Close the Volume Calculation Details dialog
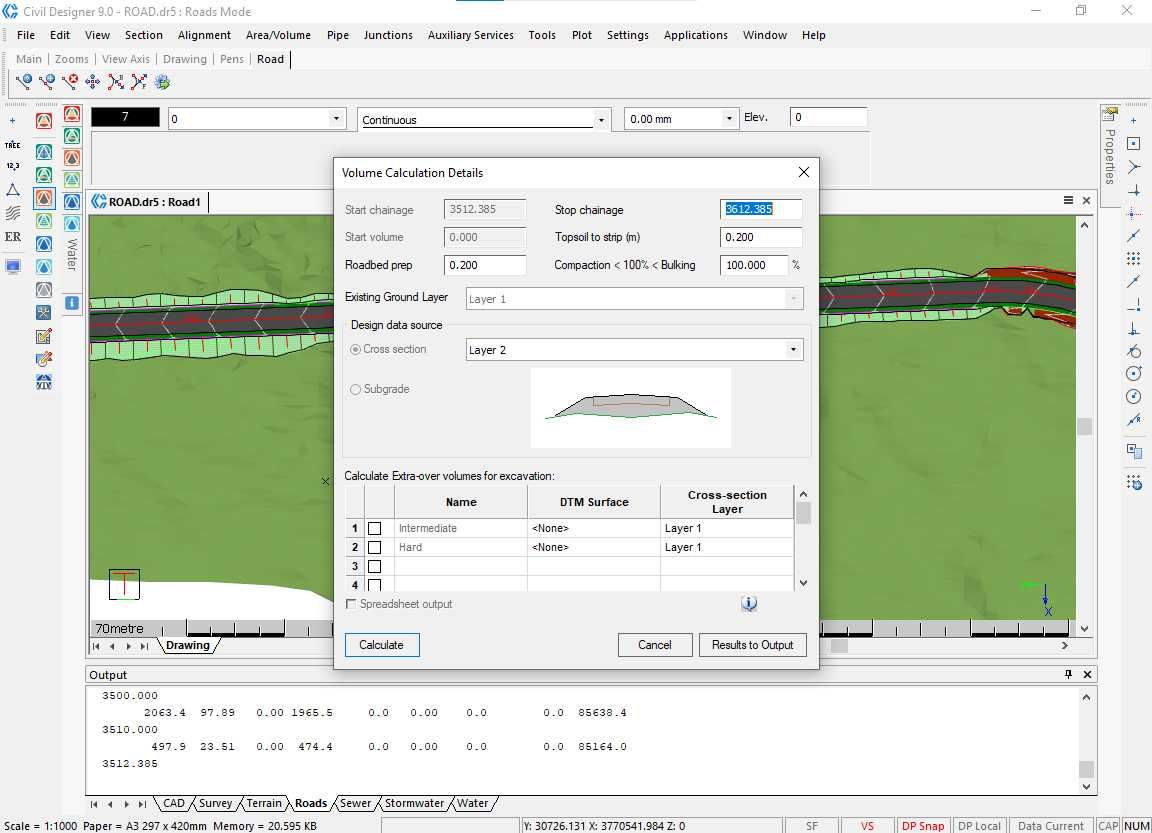 coord(804,172)
